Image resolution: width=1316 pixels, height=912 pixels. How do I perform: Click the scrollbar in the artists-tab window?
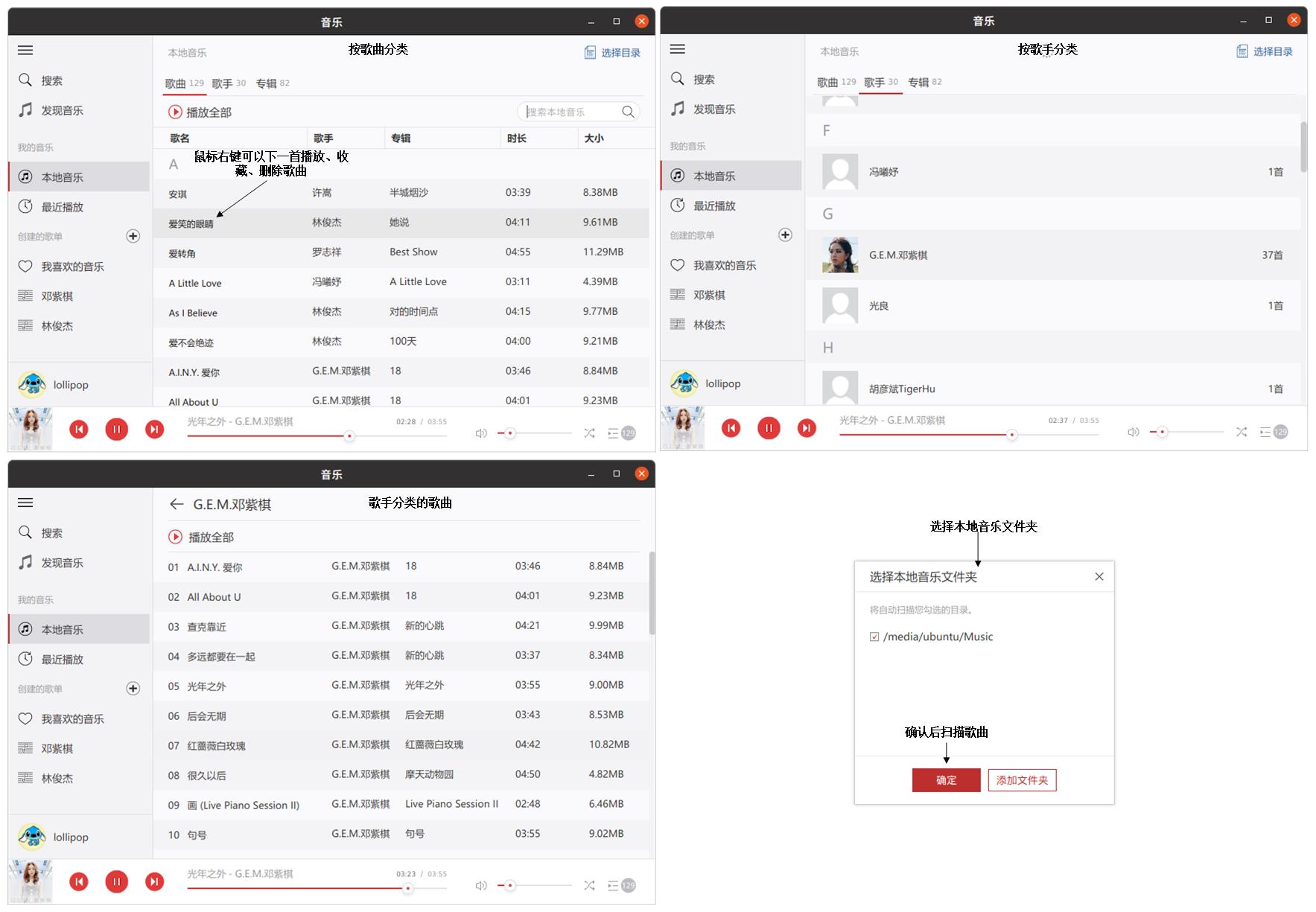pos(1303,147)
